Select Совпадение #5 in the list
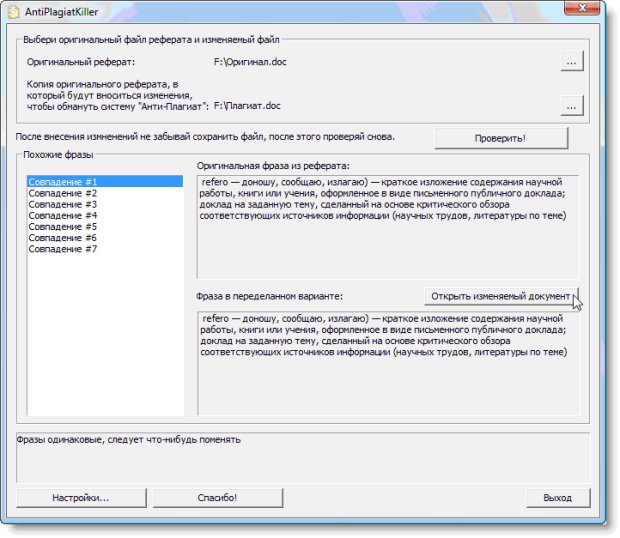The image size is (620, 538). [x=105, y=227]
